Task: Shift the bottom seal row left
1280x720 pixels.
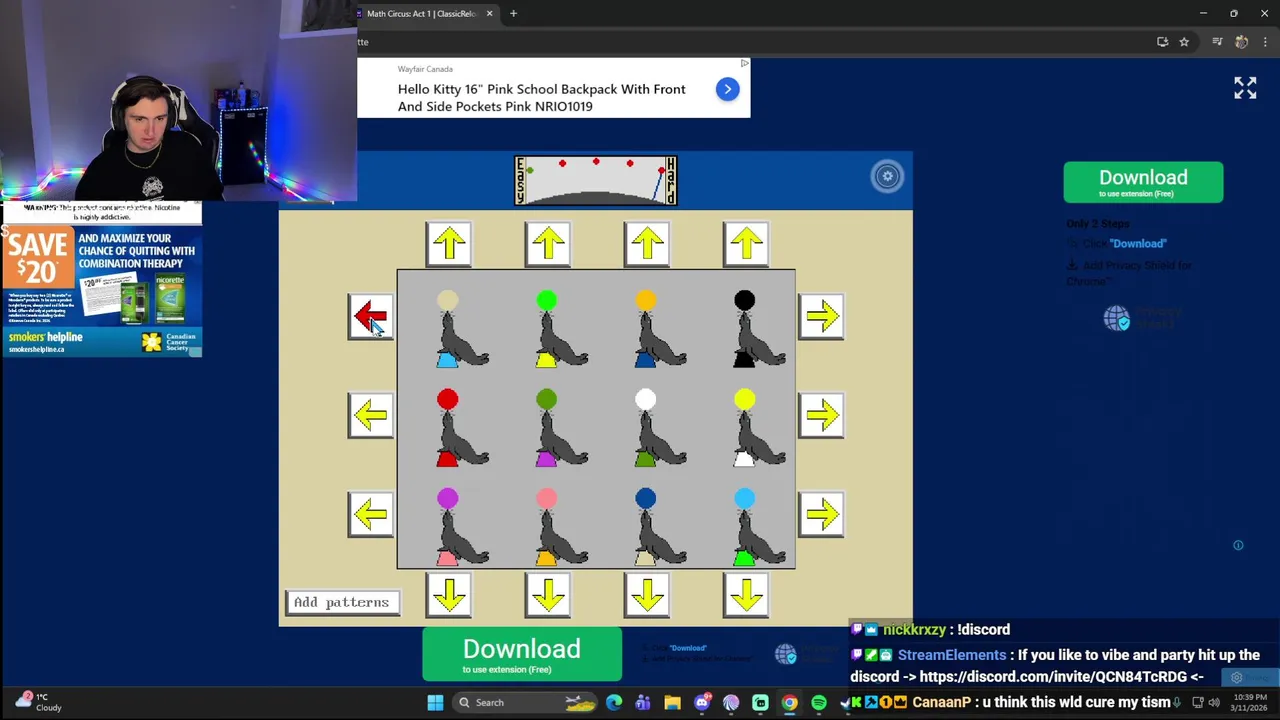Action: point(370,514)
